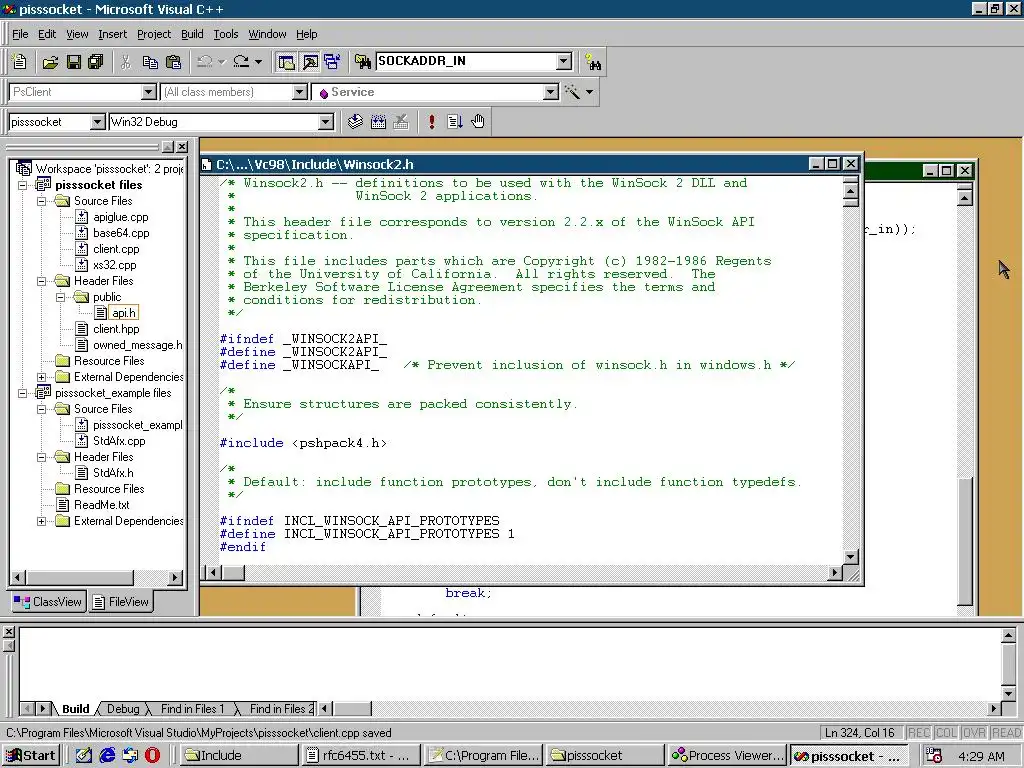This screenshot has width=1024, height=768.
Task: Select StdAfx.h in the file tree
Action: (113, 473)
